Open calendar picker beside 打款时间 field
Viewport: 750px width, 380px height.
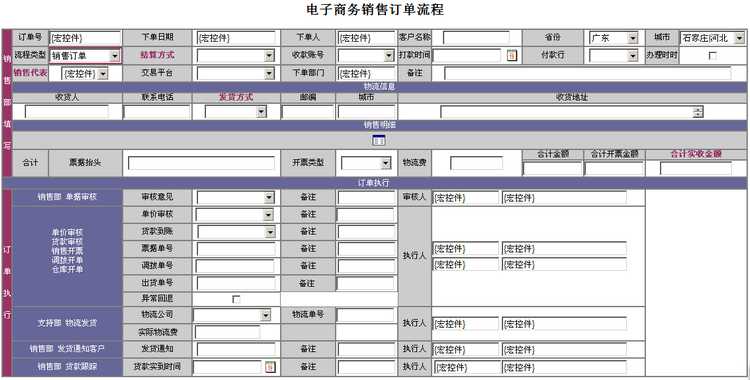(x=512, y=56)
